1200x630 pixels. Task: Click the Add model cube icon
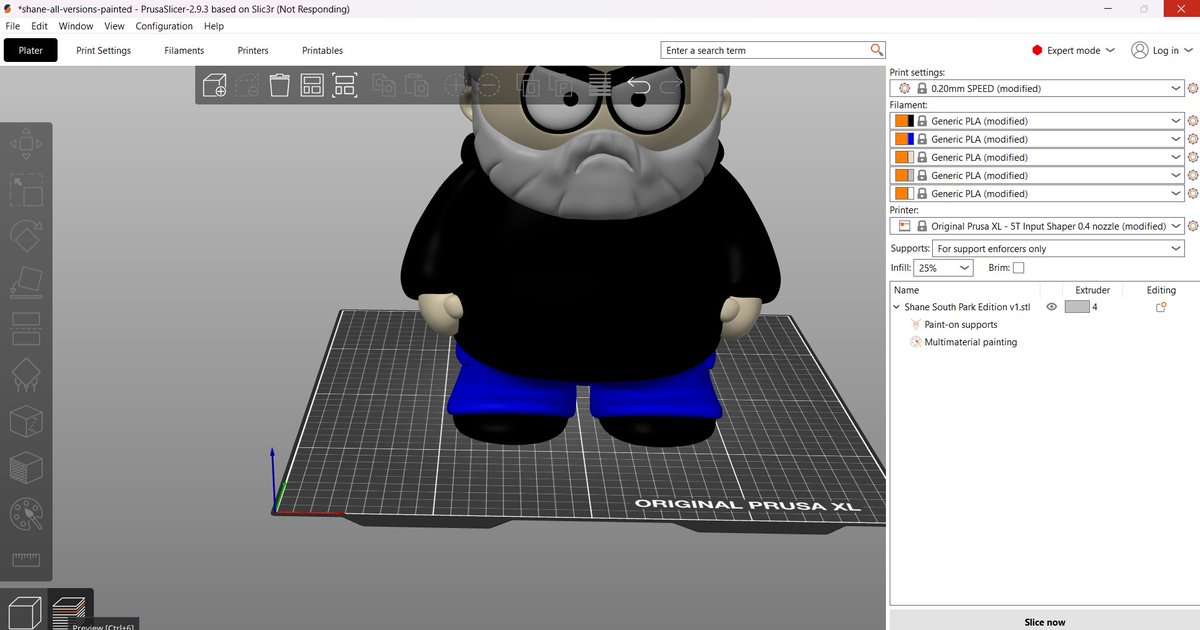click(215, 85)
